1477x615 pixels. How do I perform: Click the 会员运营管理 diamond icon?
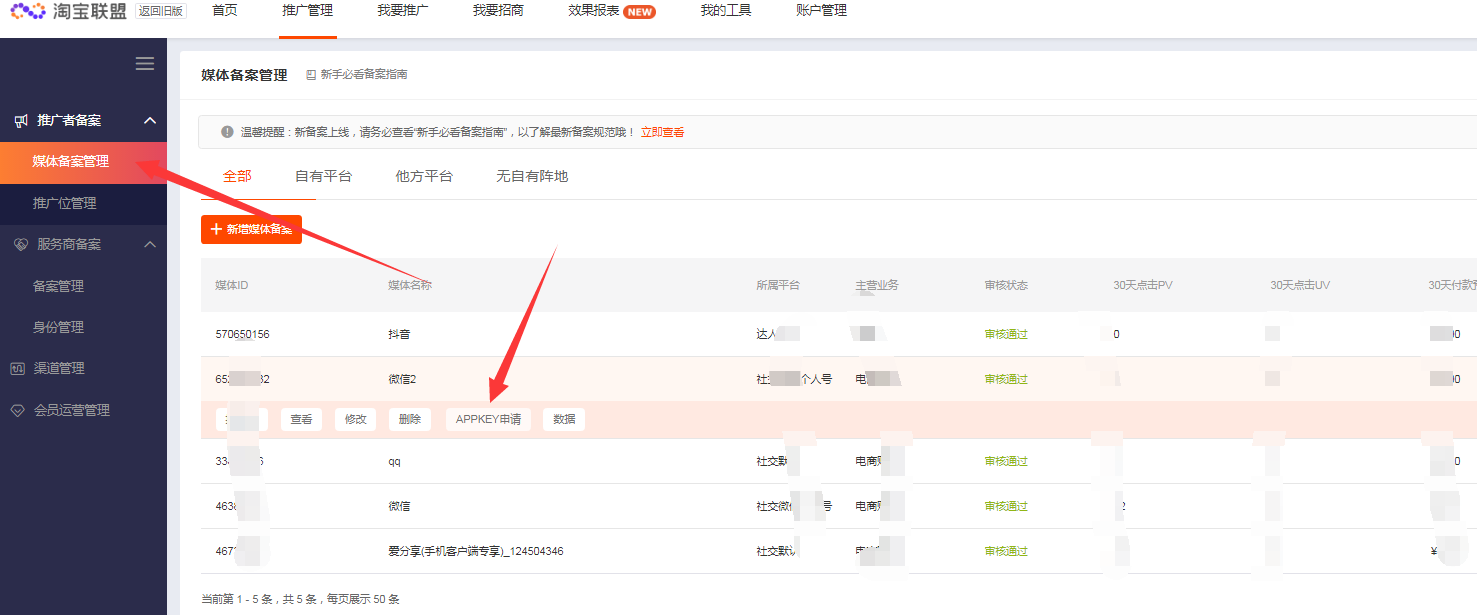pos(17,411)
